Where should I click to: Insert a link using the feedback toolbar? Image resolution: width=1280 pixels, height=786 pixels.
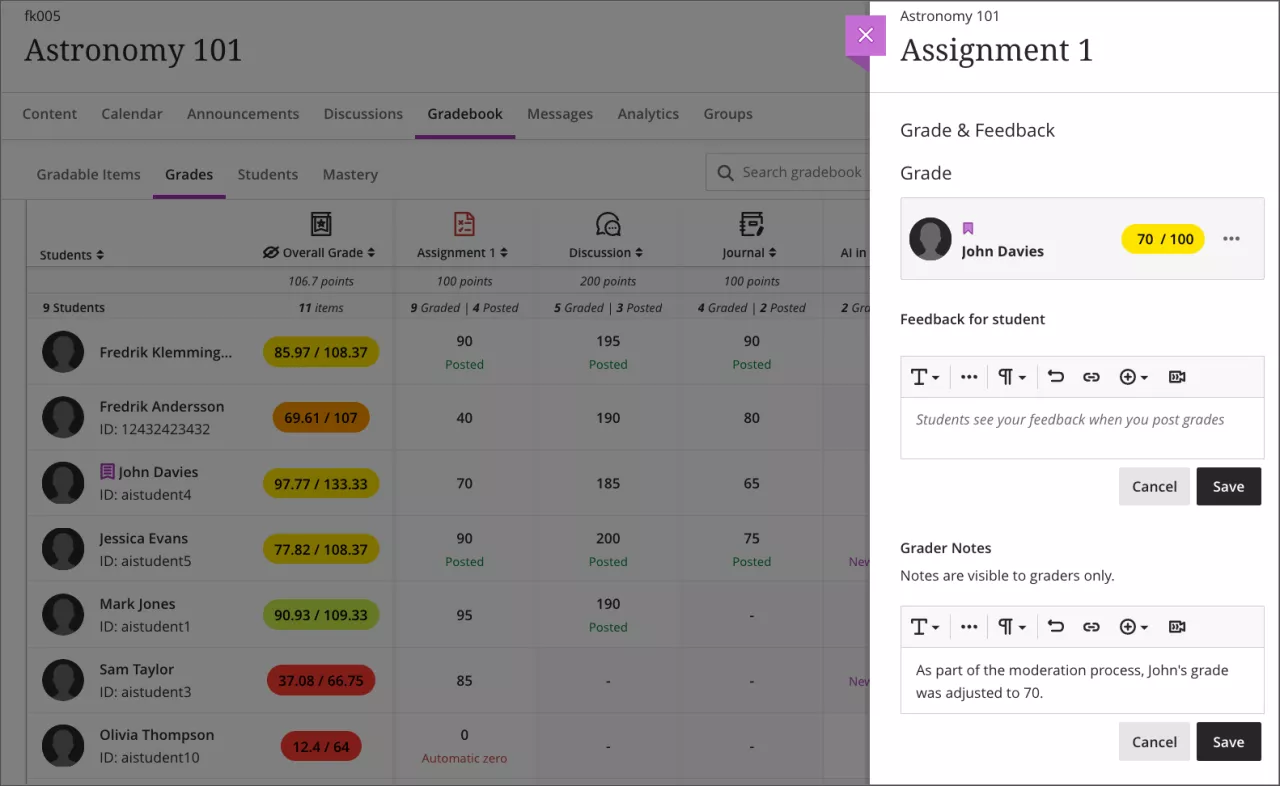(1091, 377)
